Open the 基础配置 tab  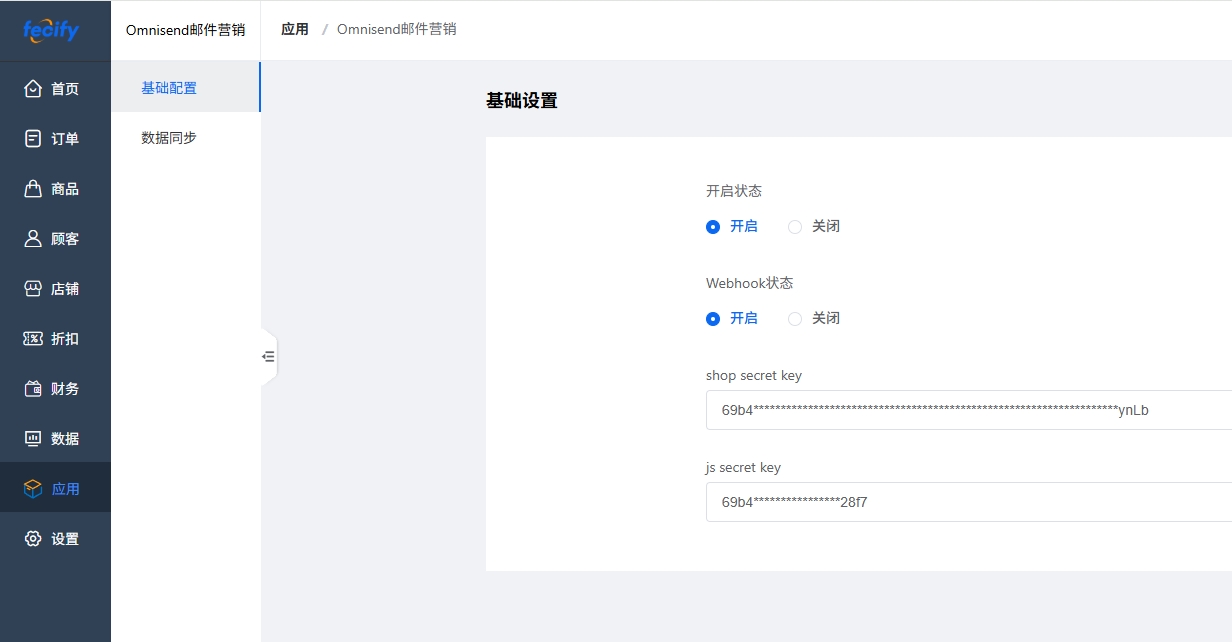click(x=169, y=88)
